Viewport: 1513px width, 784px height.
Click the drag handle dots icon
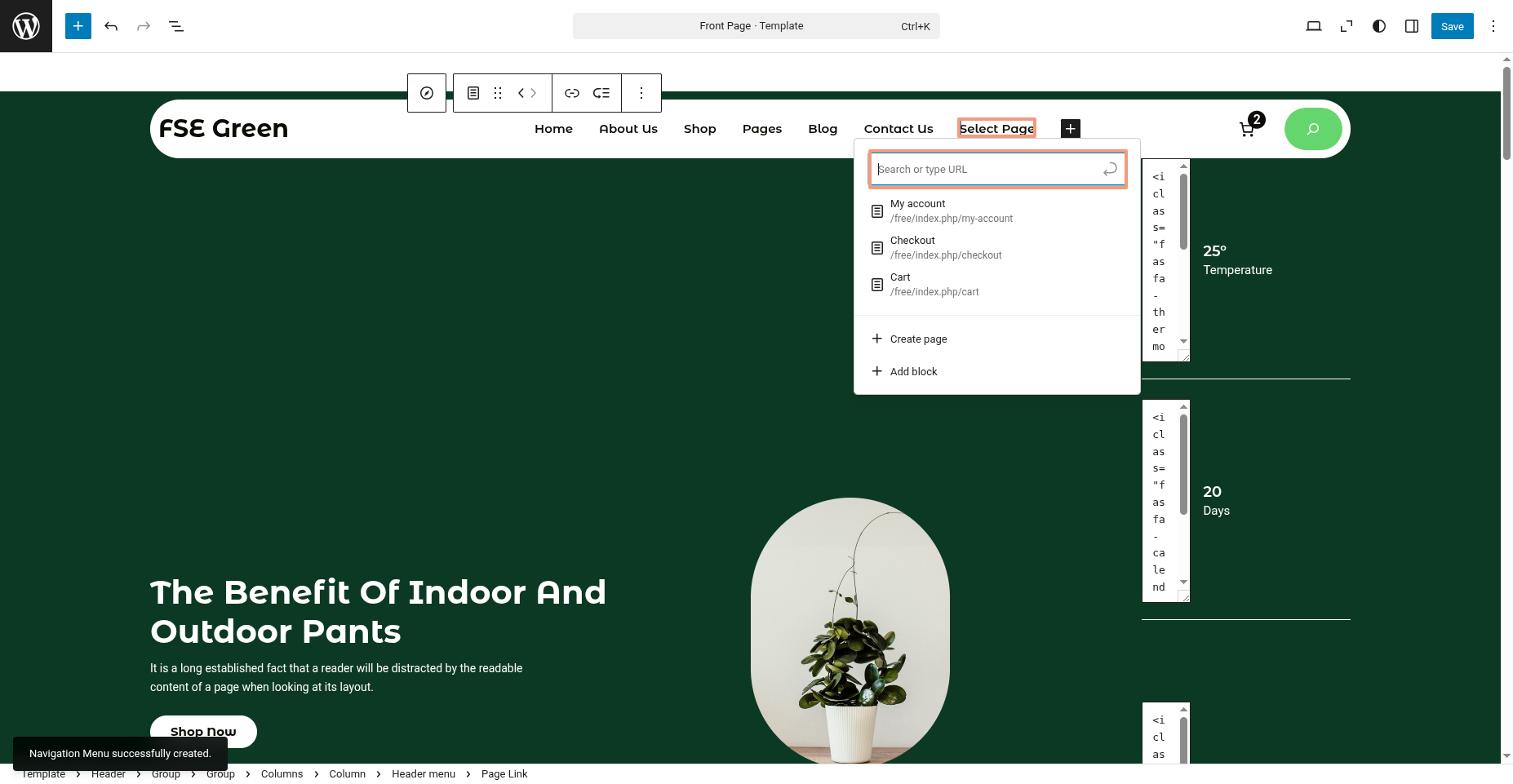tap(498, 93)
